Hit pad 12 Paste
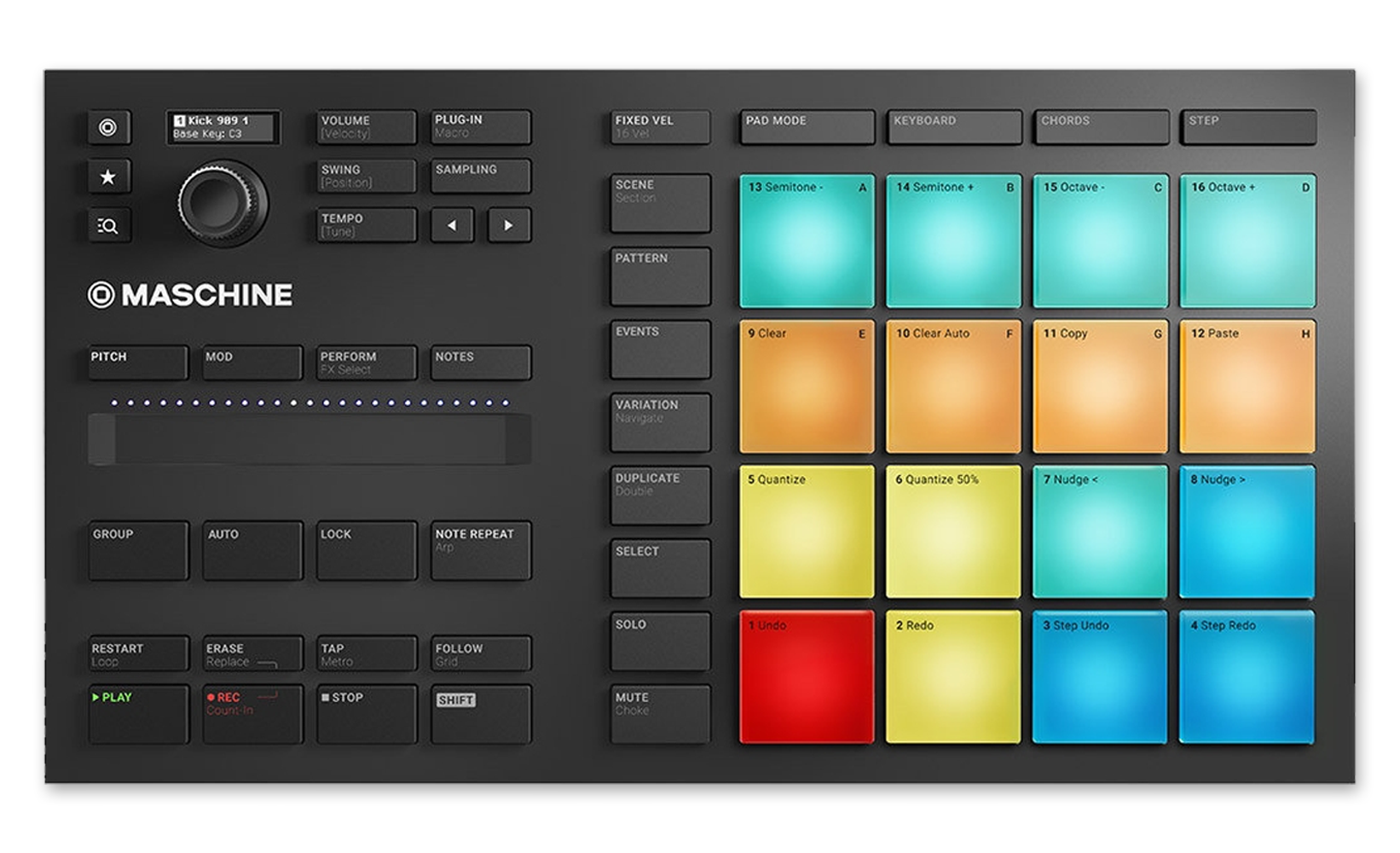The width and height of the screenshot is (1400, 853). pyautogui.click(x=1248, y=386)
